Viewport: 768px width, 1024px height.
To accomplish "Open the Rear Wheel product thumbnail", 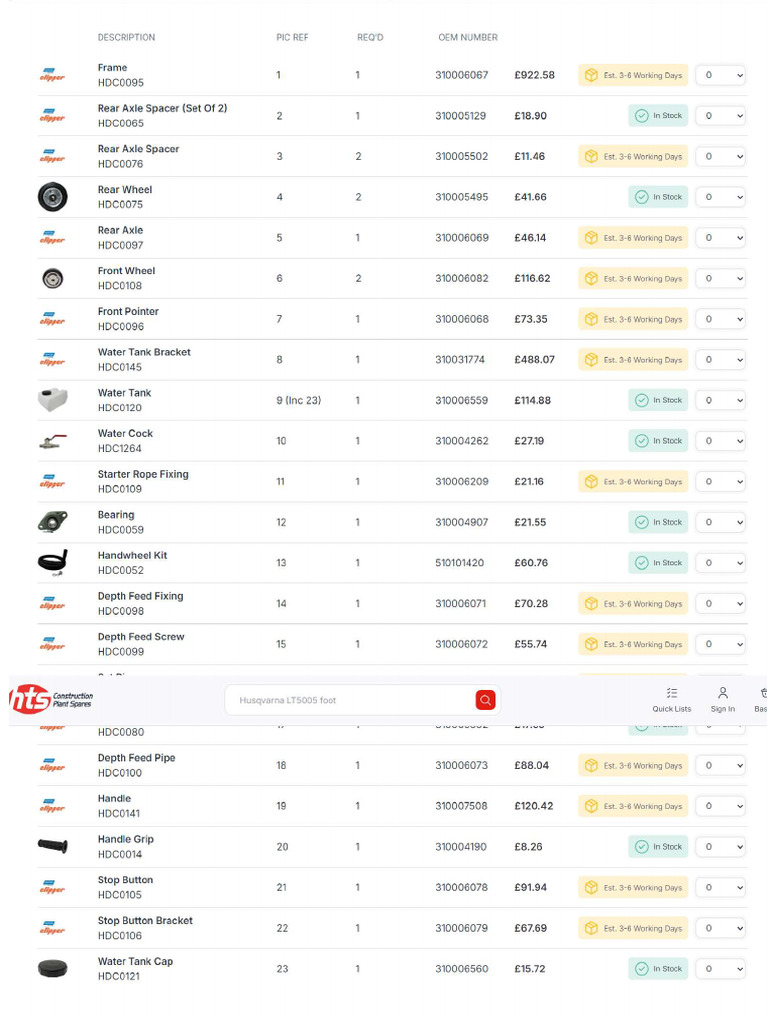I will 52,197.
